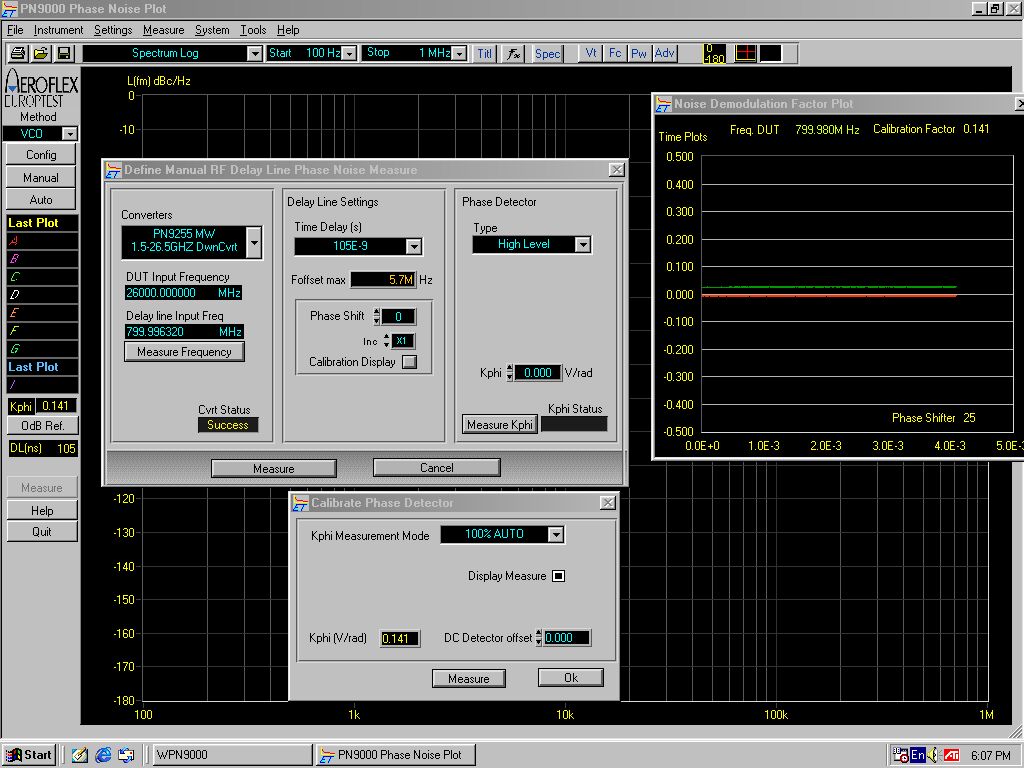The height and width of the screenshot is (768, 1024).
Task: Select trace B in plot list
Action: (42, 259)
